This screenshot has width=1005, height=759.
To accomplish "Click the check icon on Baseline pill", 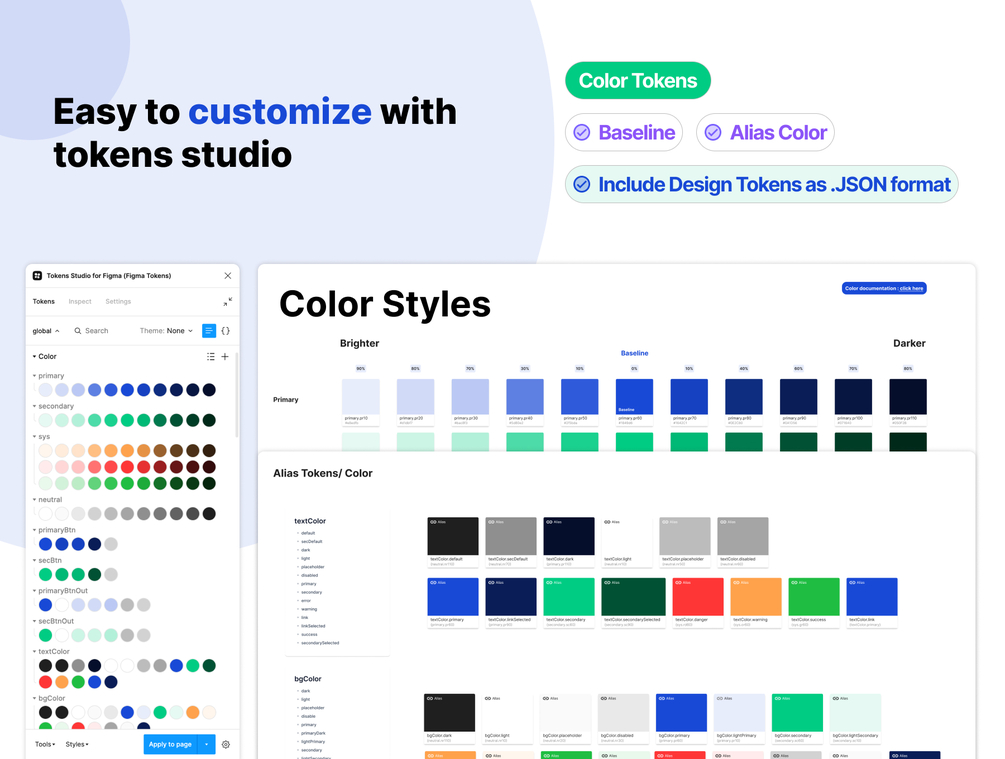I will click(x=582, y=133).
